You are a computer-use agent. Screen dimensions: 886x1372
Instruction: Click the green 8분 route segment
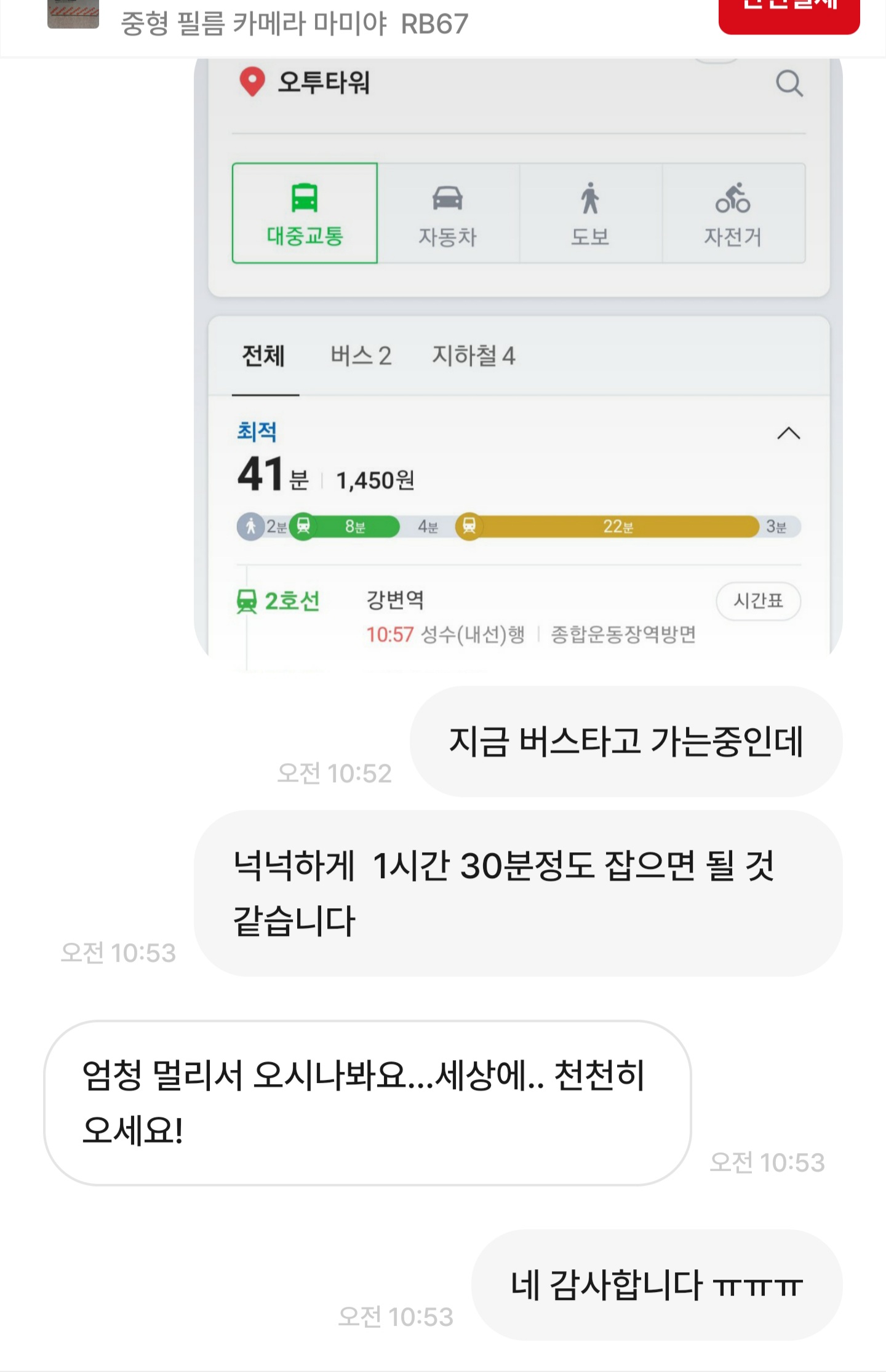point(355,526)
